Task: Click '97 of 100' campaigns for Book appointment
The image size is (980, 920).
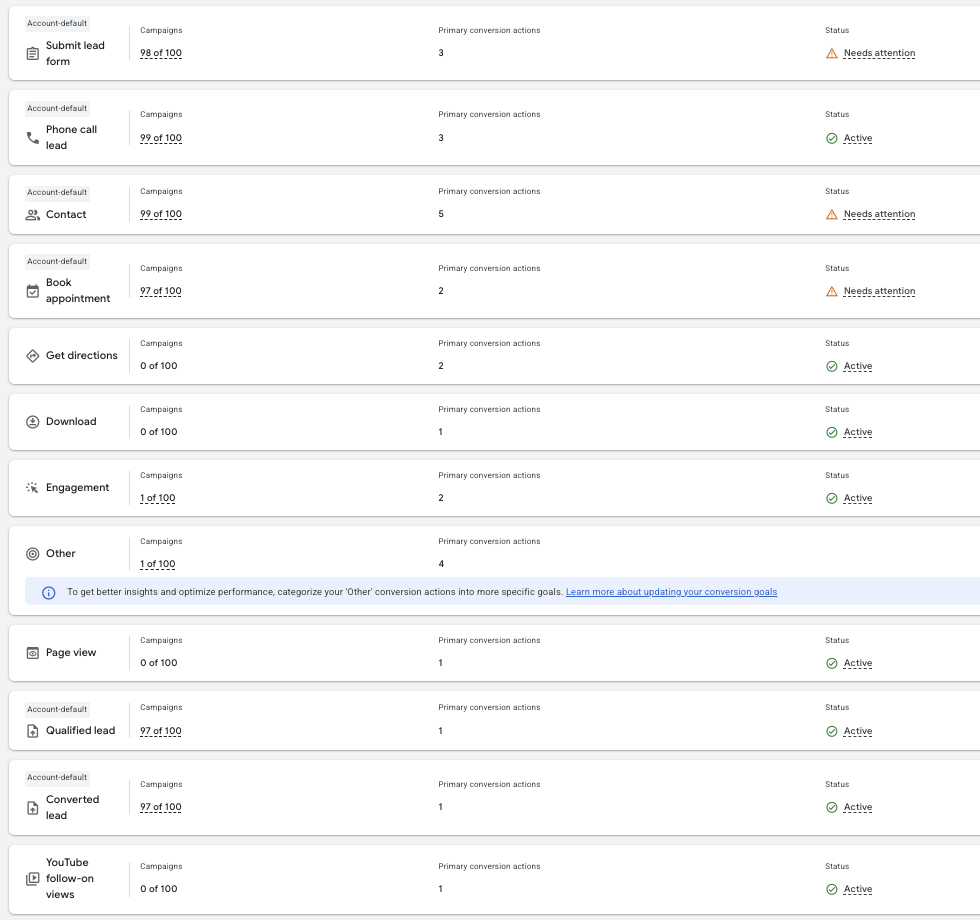Action: (x=161, y=291)
